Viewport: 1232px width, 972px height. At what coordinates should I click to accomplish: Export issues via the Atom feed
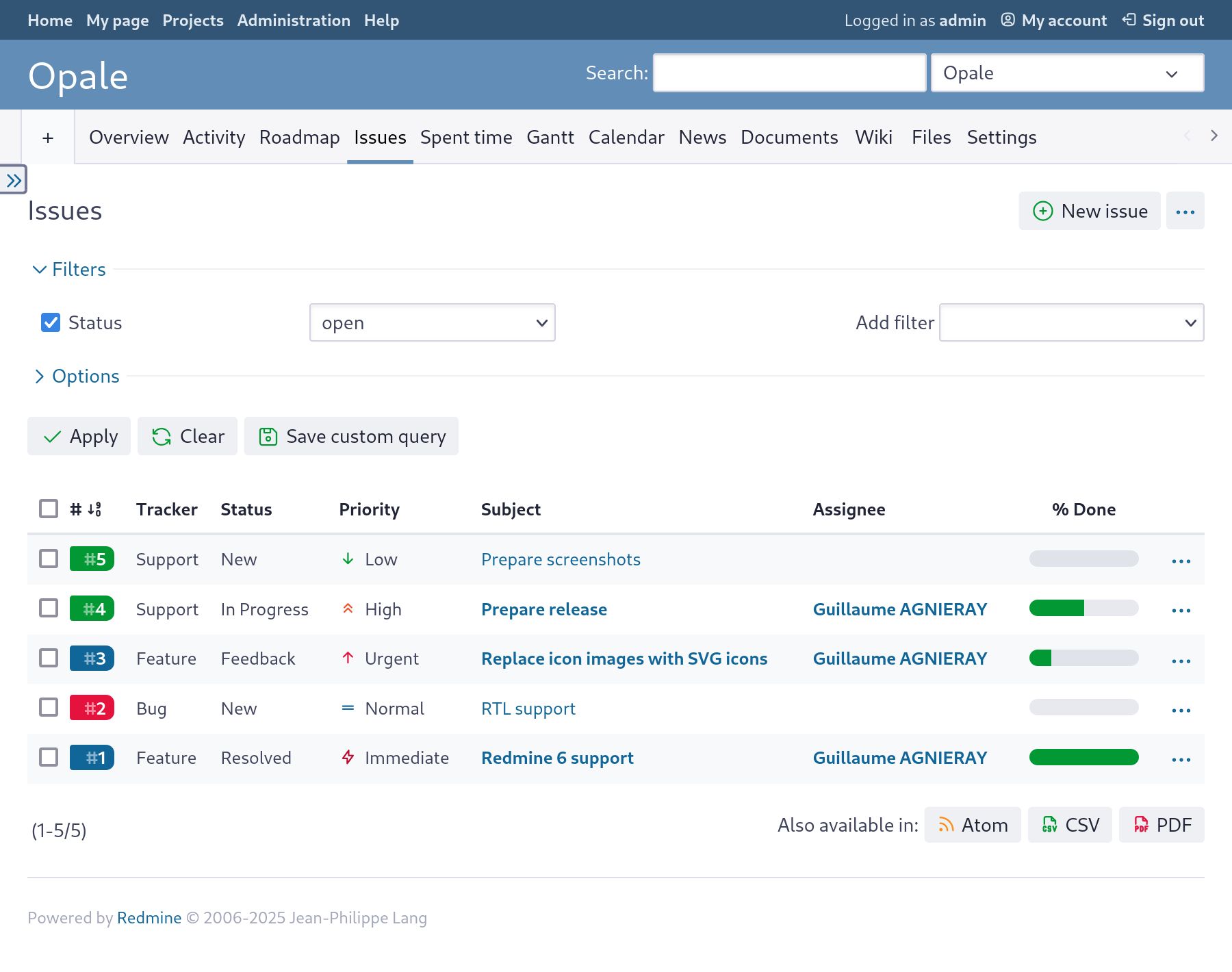972,825
